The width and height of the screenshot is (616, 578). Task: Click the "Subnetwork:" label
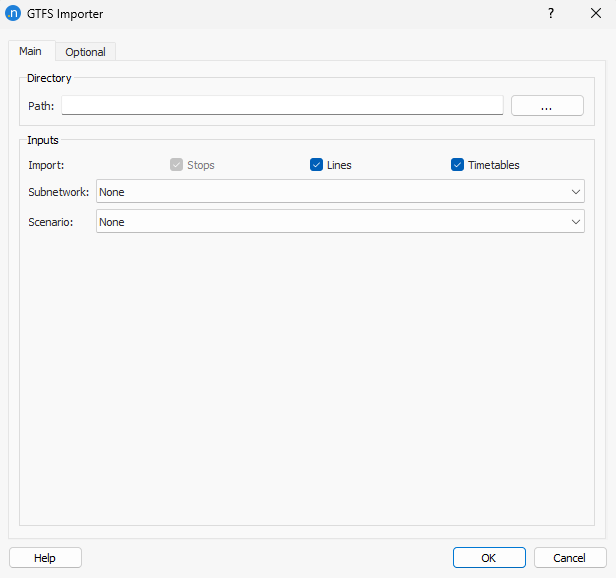59,192
